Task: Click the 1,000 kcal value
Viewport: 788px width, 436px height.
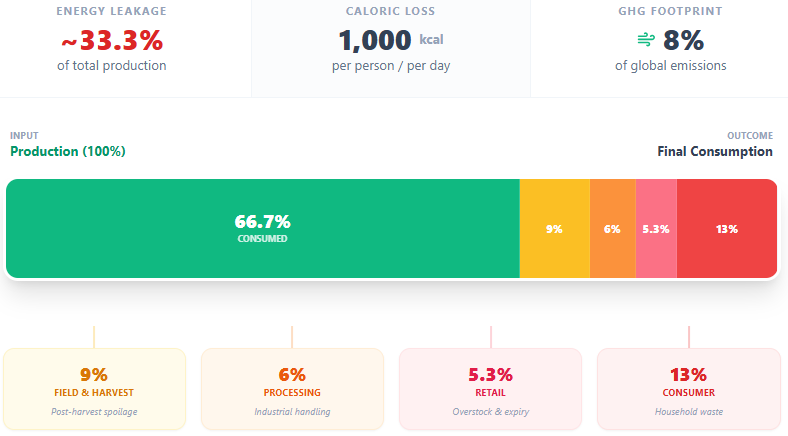Action: coord(390,40)
